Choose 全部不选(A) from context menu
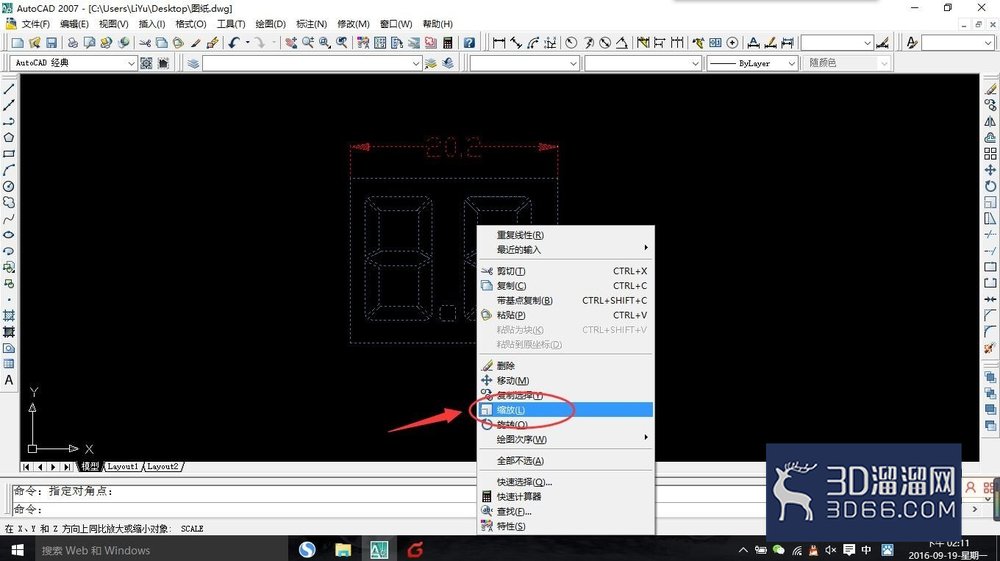 point(566,460)
